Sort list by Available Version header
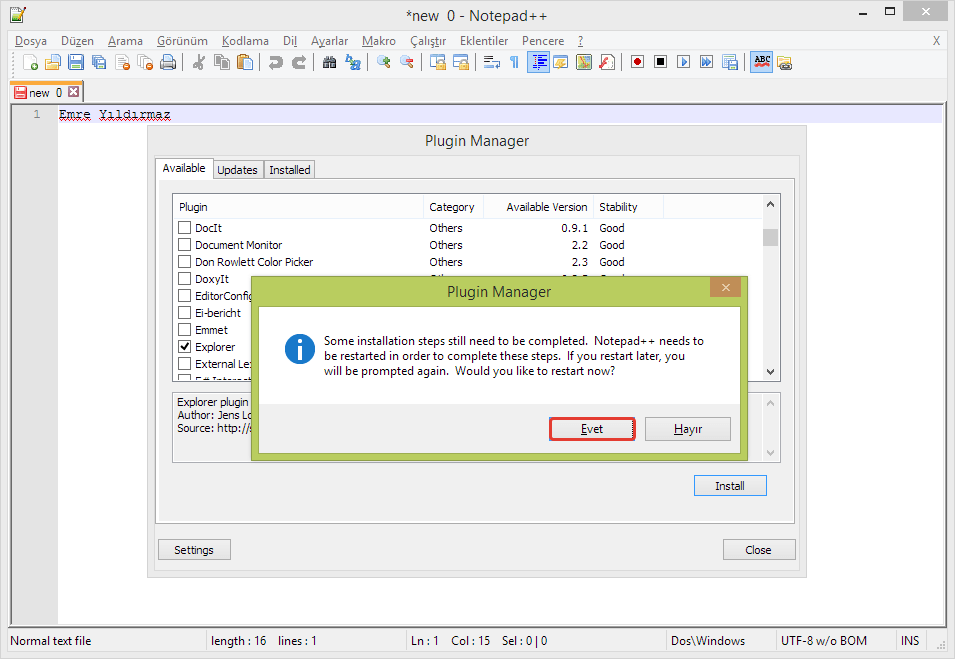Screen dimensions: 955x659 [x=538, y=207]
